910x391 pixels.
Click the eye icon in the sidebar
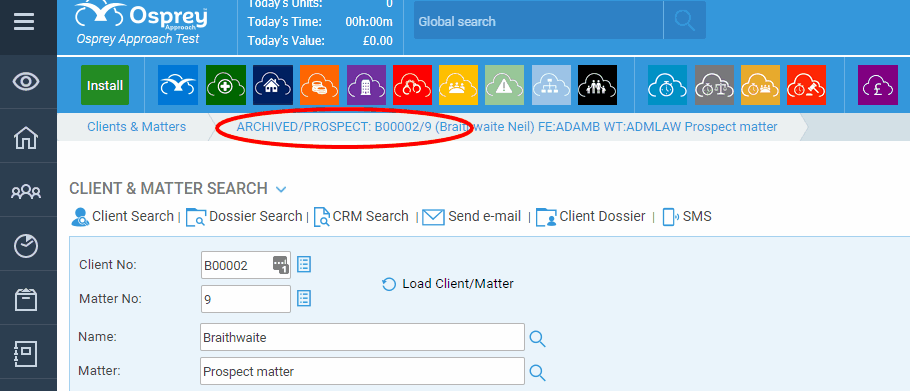tap(26, 81)
